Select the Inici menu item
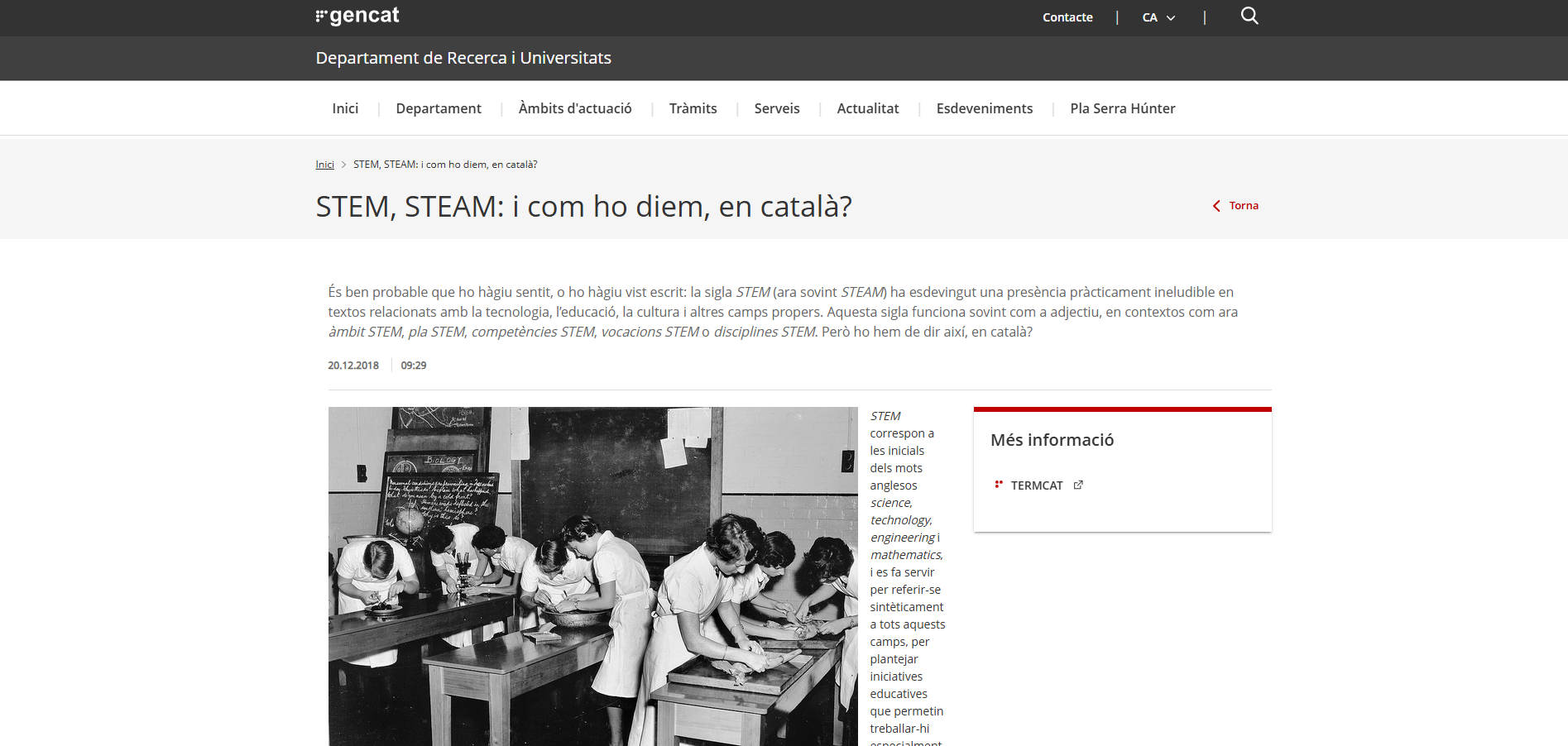 point(345,108)
